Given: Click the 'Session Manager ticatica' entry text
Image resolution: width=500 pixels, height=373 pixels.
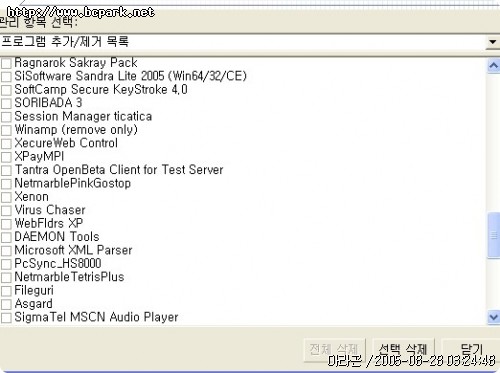Looking at the screenshot, I should click(83, 116).
